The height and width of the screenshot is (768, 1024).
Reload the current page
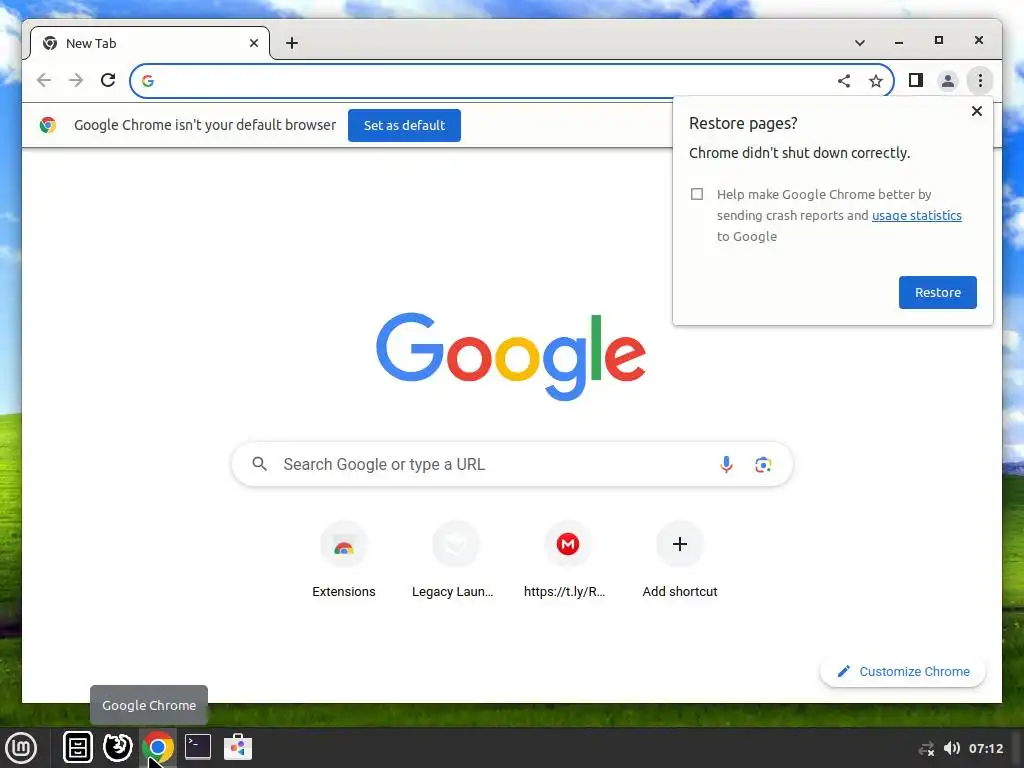point(108,80)
